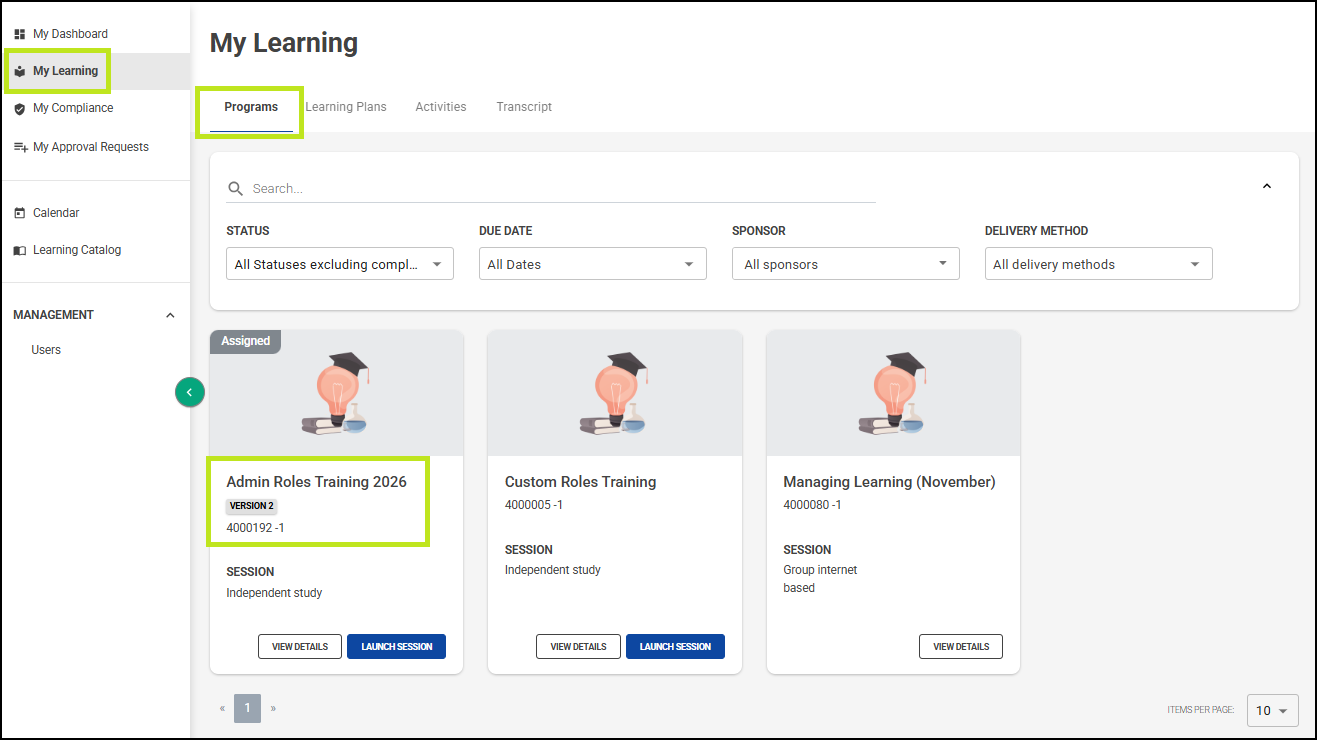Change items per page dropdown

coord(1272,710)
